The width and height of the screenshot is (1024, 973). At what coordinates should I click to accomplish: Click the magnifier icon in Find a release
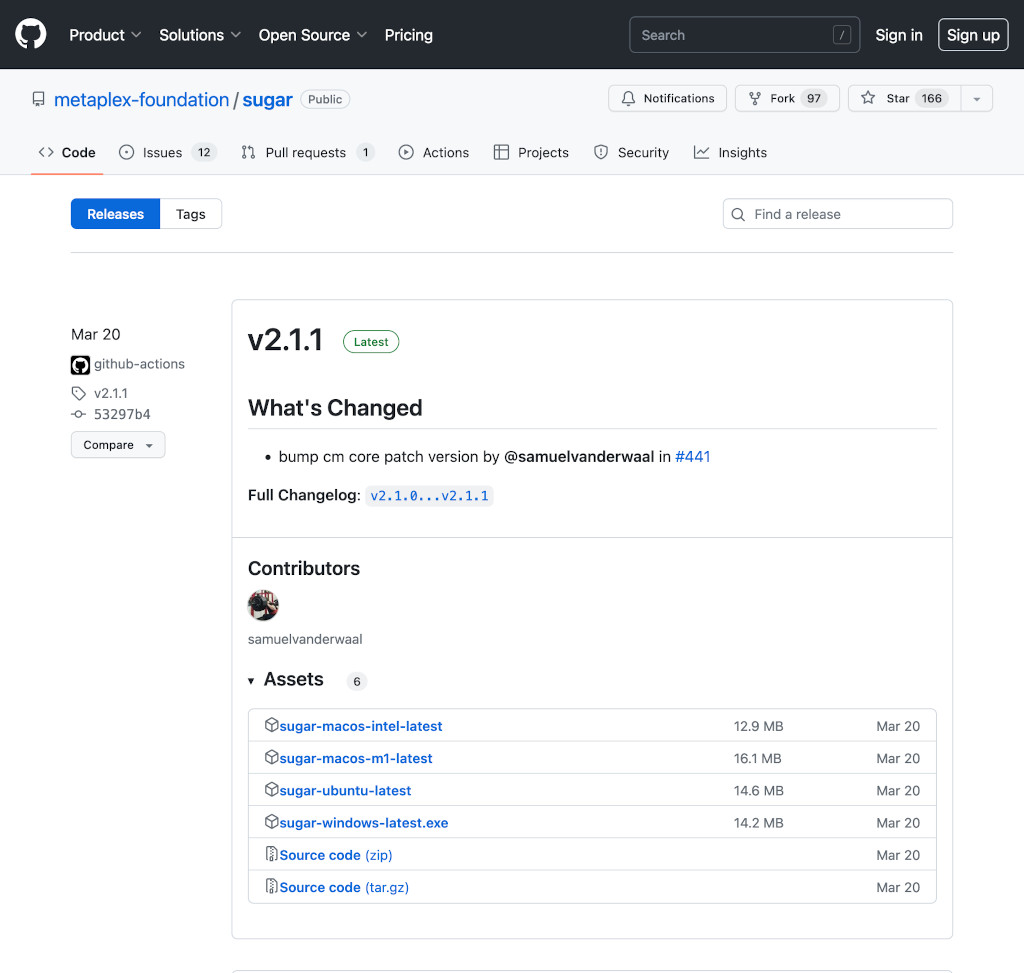coord(738,214)
